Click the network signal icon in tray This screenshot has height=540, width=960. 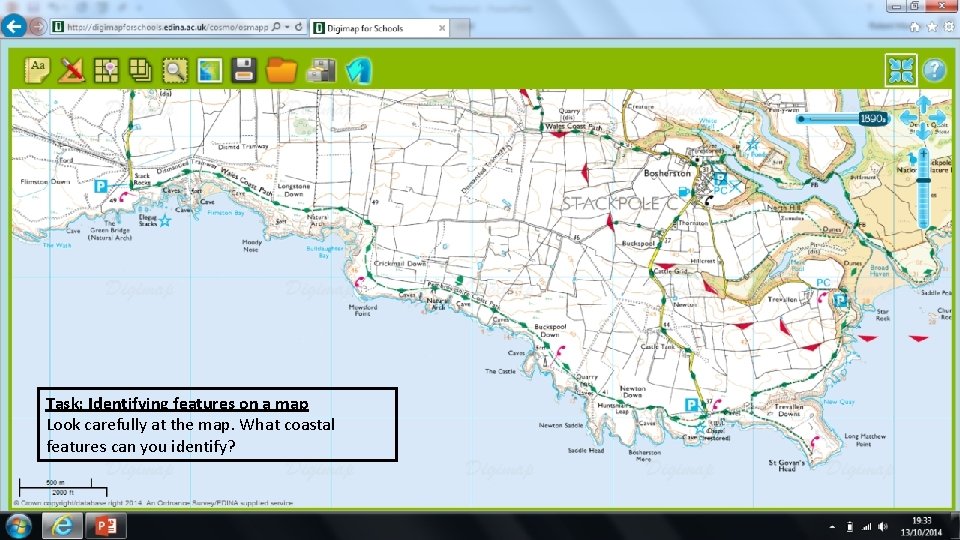coord(866,527)
